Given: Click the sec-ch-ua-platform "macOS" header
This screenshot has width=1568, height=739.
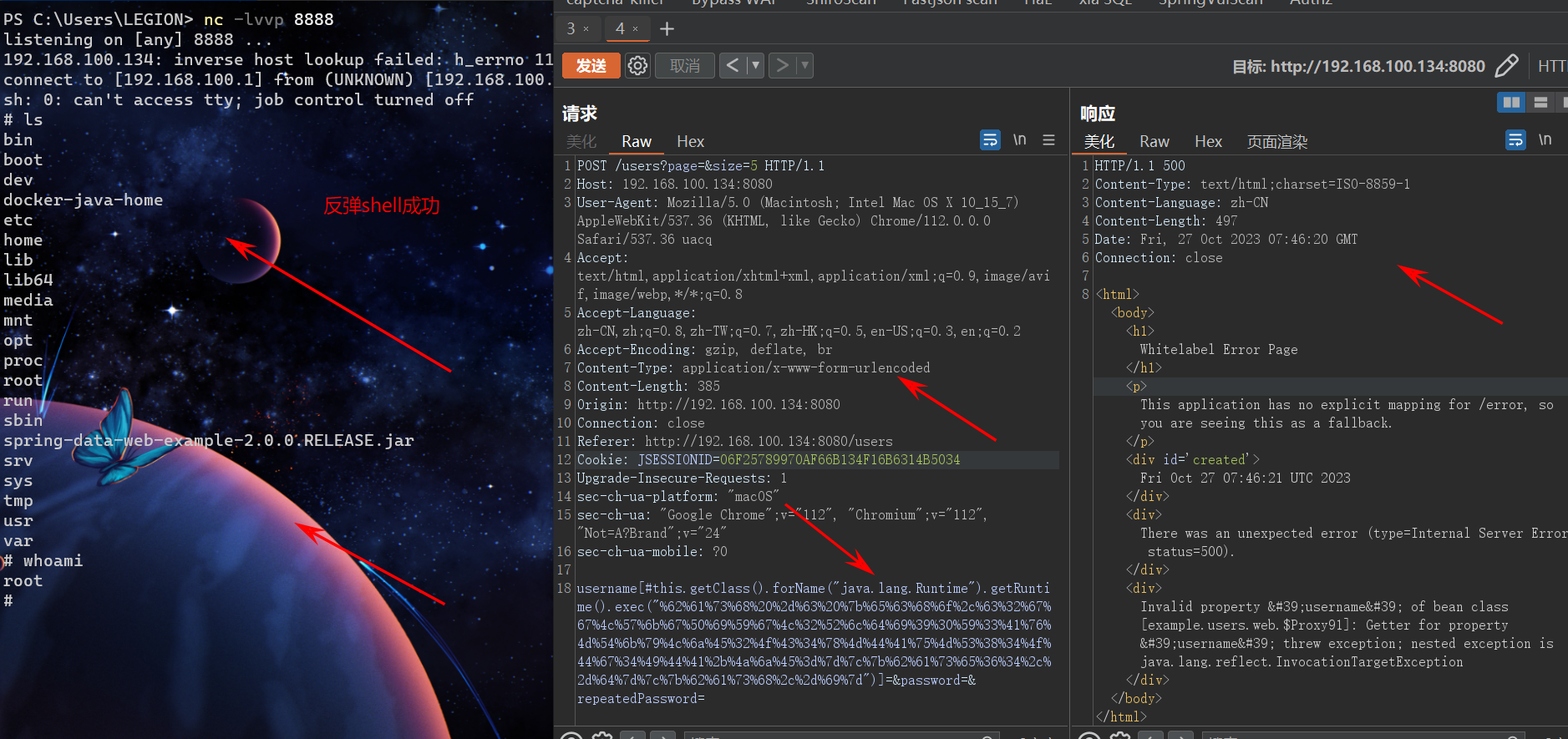Looking at the screenshot, I should point(677,496).
